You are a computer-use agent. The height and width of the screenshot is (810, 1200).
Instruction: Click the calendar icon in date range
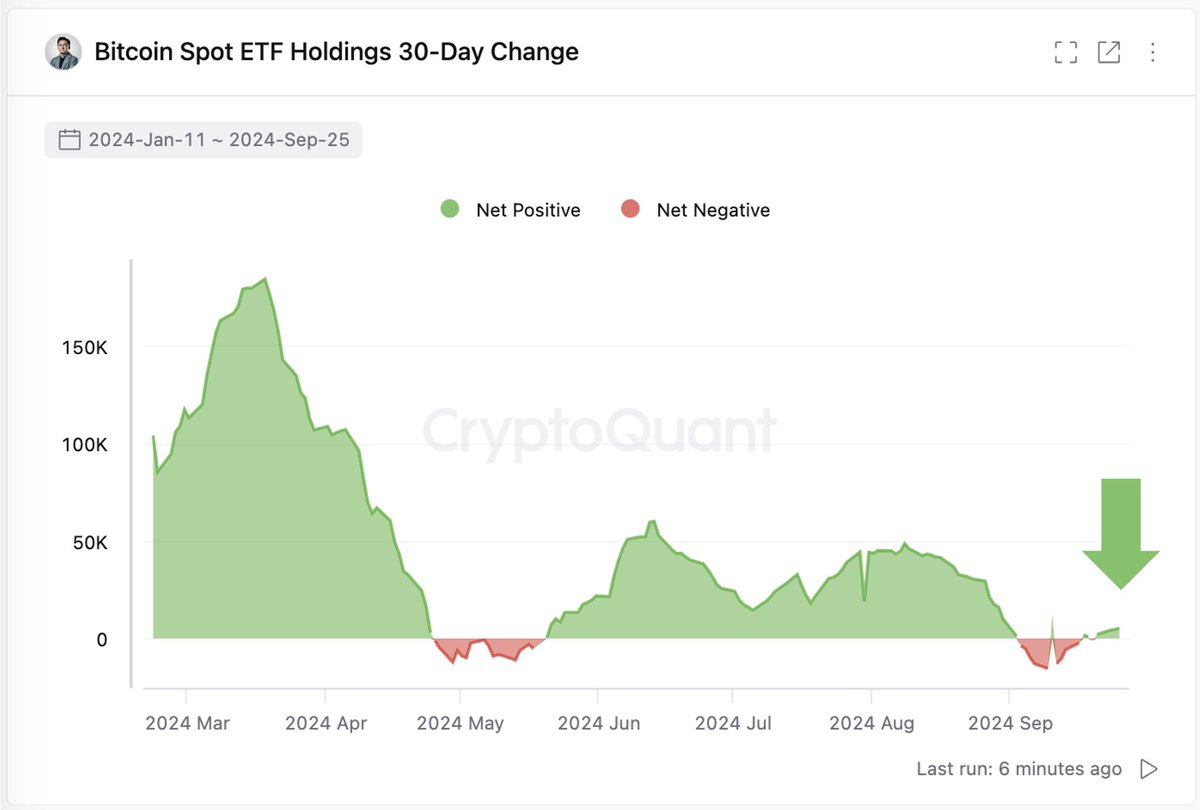69,140
